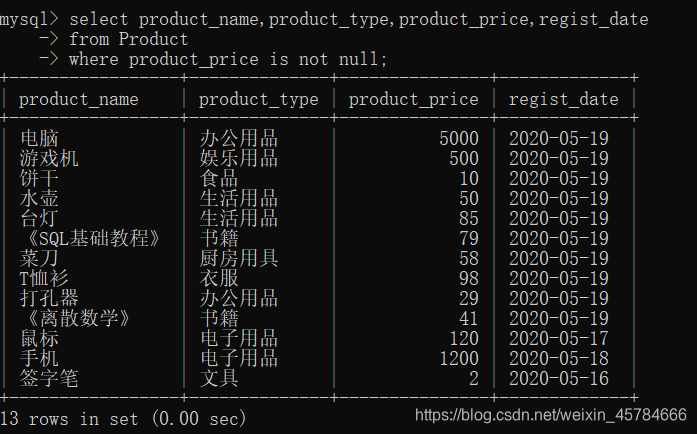Image resolution: width=697 pixels, height=434 pixels.
Task: Click the date 2020-05-18
Action: point(559,359)
